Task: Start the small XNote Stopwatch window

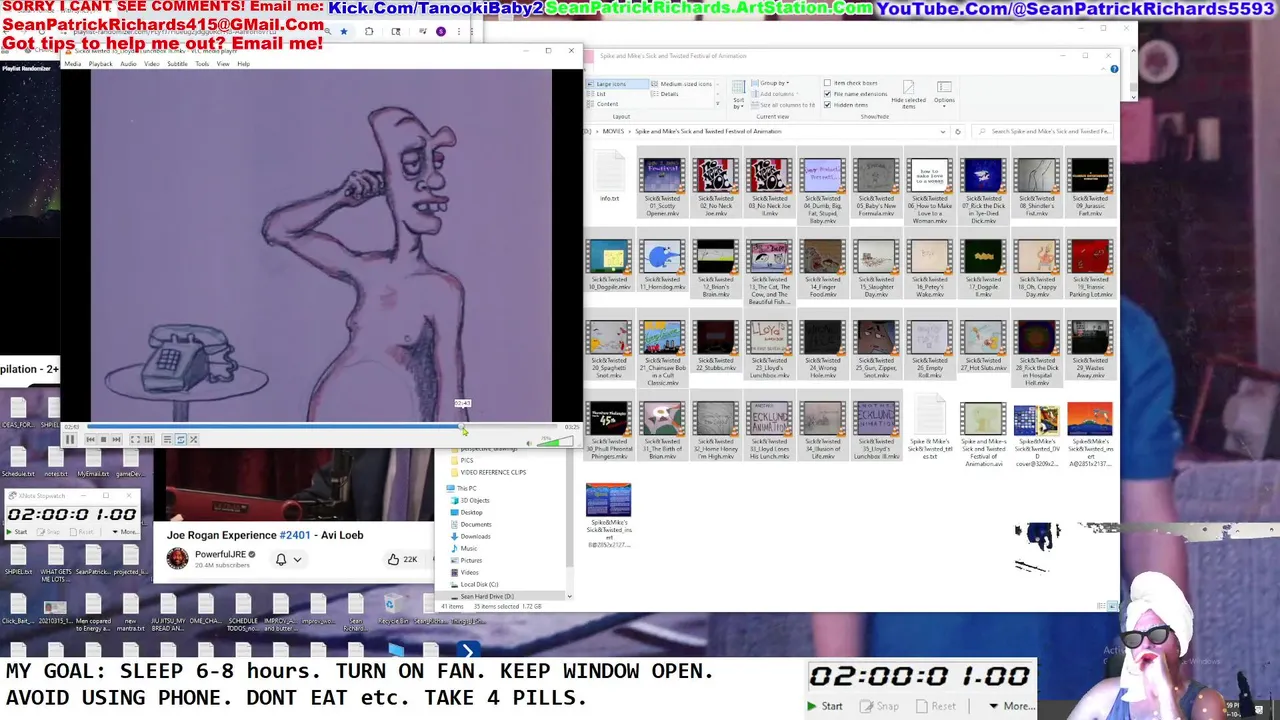Action: [x=17, y=532]
